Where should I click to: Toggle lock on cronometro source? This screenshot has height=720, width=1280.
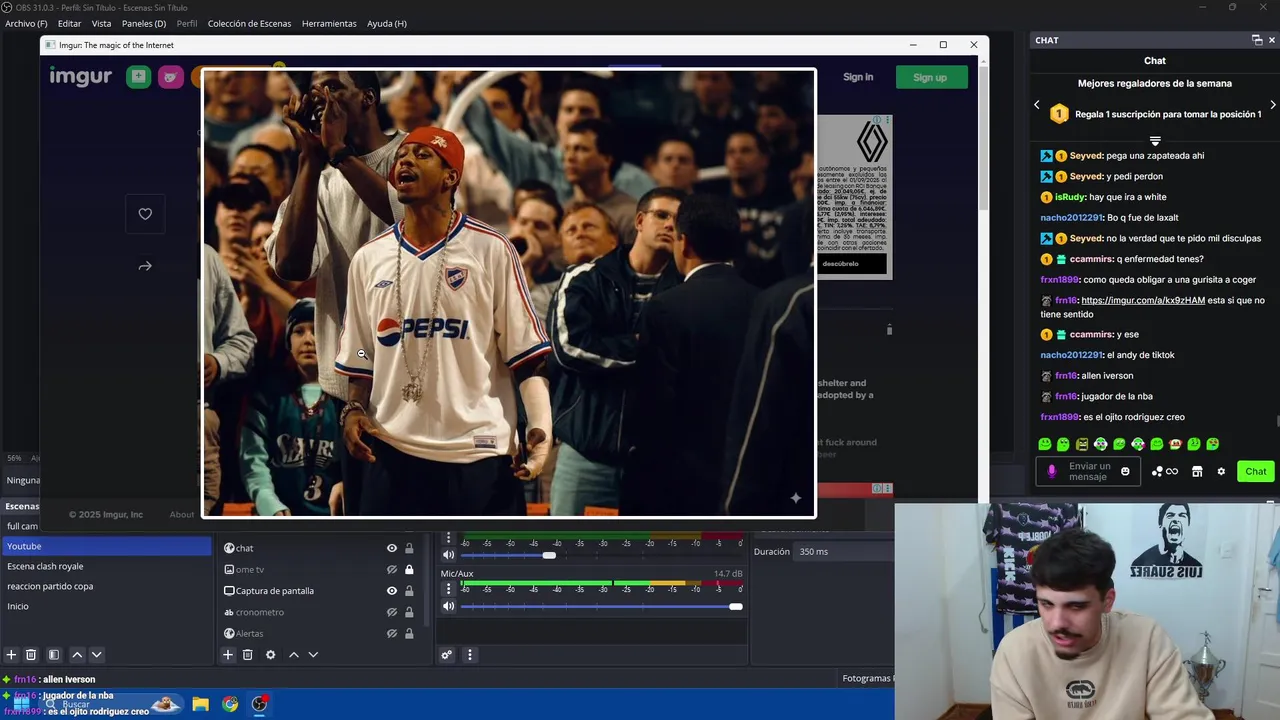pos(409,612)
